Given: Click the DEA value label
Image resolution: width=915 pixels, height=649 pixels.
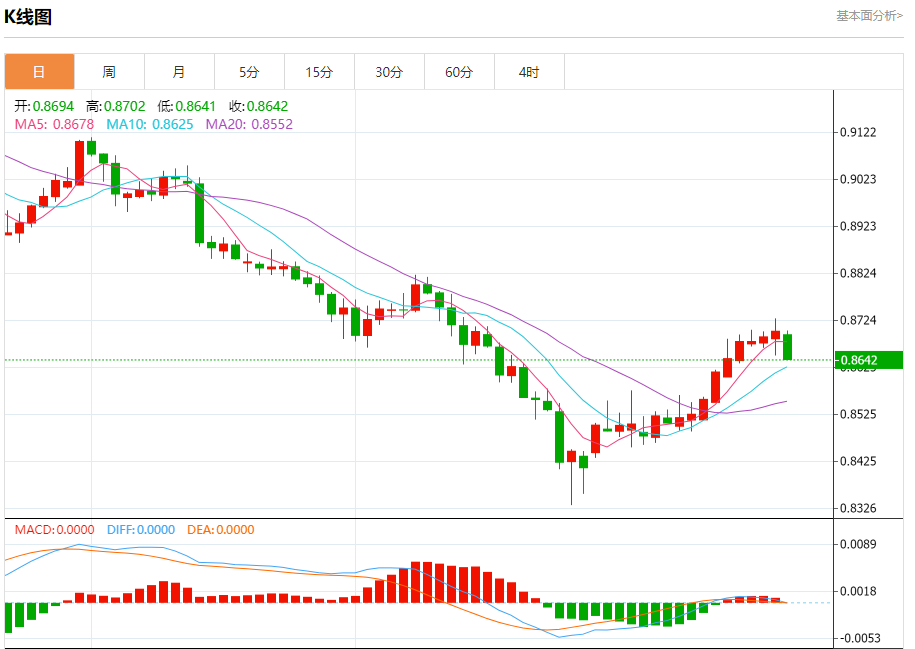Looking at the screenshot, I should click(x=221, y=530).
